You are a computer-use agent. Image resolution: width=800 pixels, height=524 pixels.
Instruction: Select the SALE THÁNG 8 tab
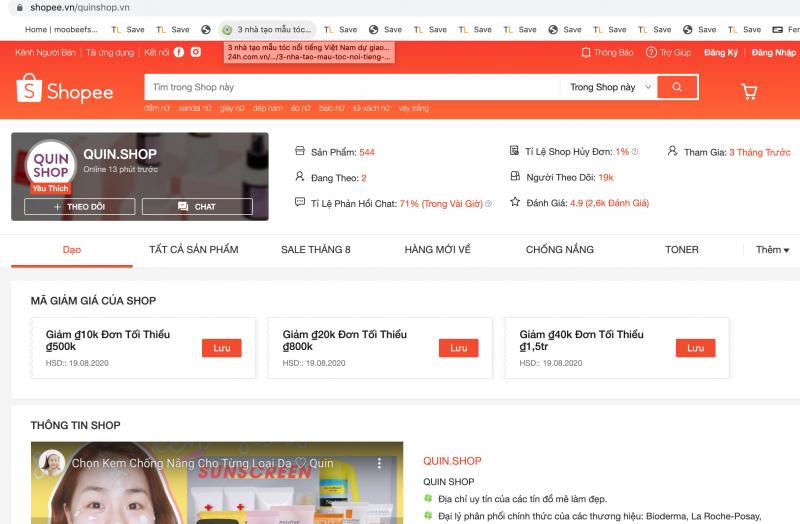pyautogui.click(x=315, y=250)
